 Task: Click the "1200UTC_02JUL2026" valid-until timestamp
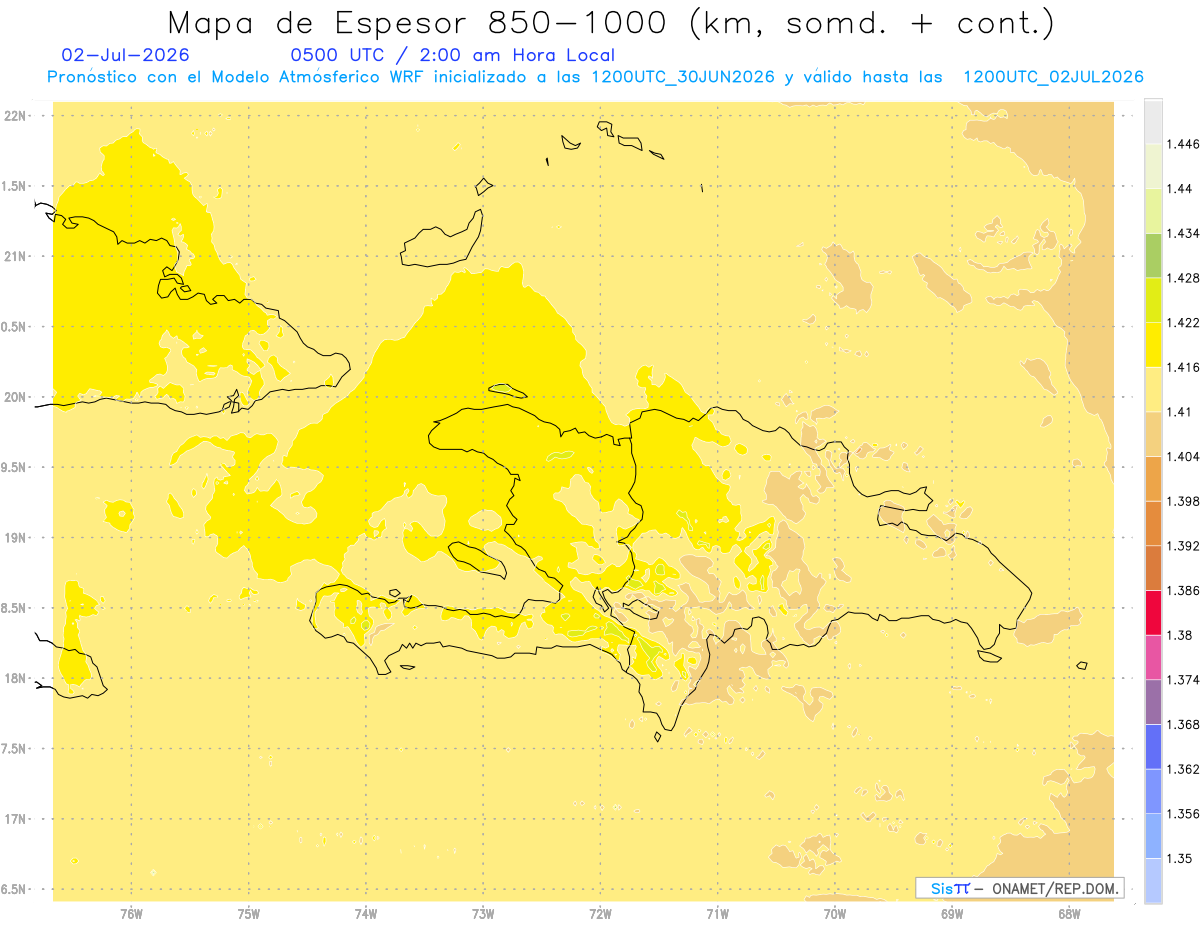pos(1053,77)
